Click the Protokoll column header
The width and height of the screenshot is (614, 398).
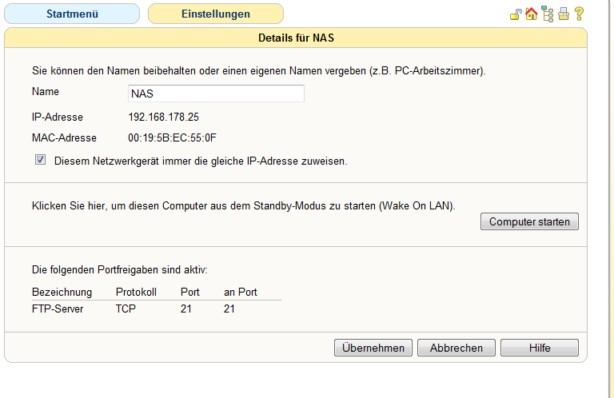point(136,292)
